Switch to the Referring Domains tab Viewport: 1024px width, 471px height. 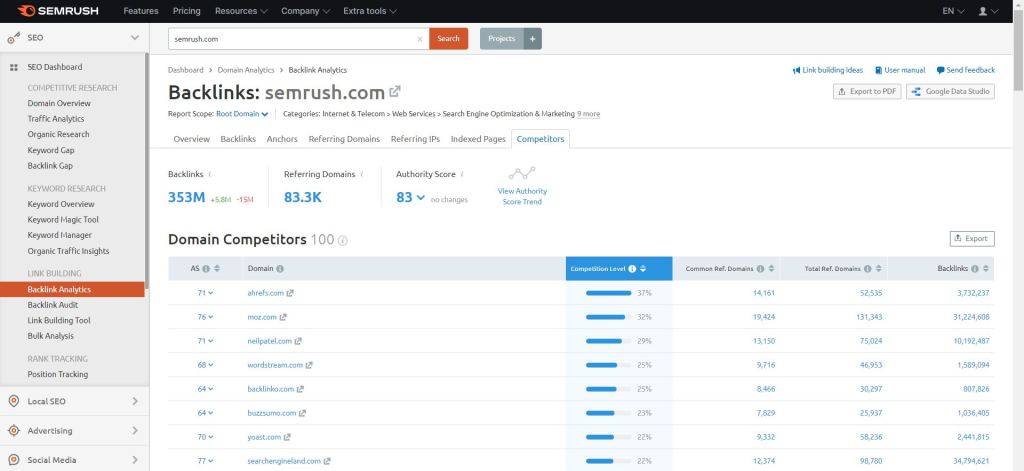[344, 139]
